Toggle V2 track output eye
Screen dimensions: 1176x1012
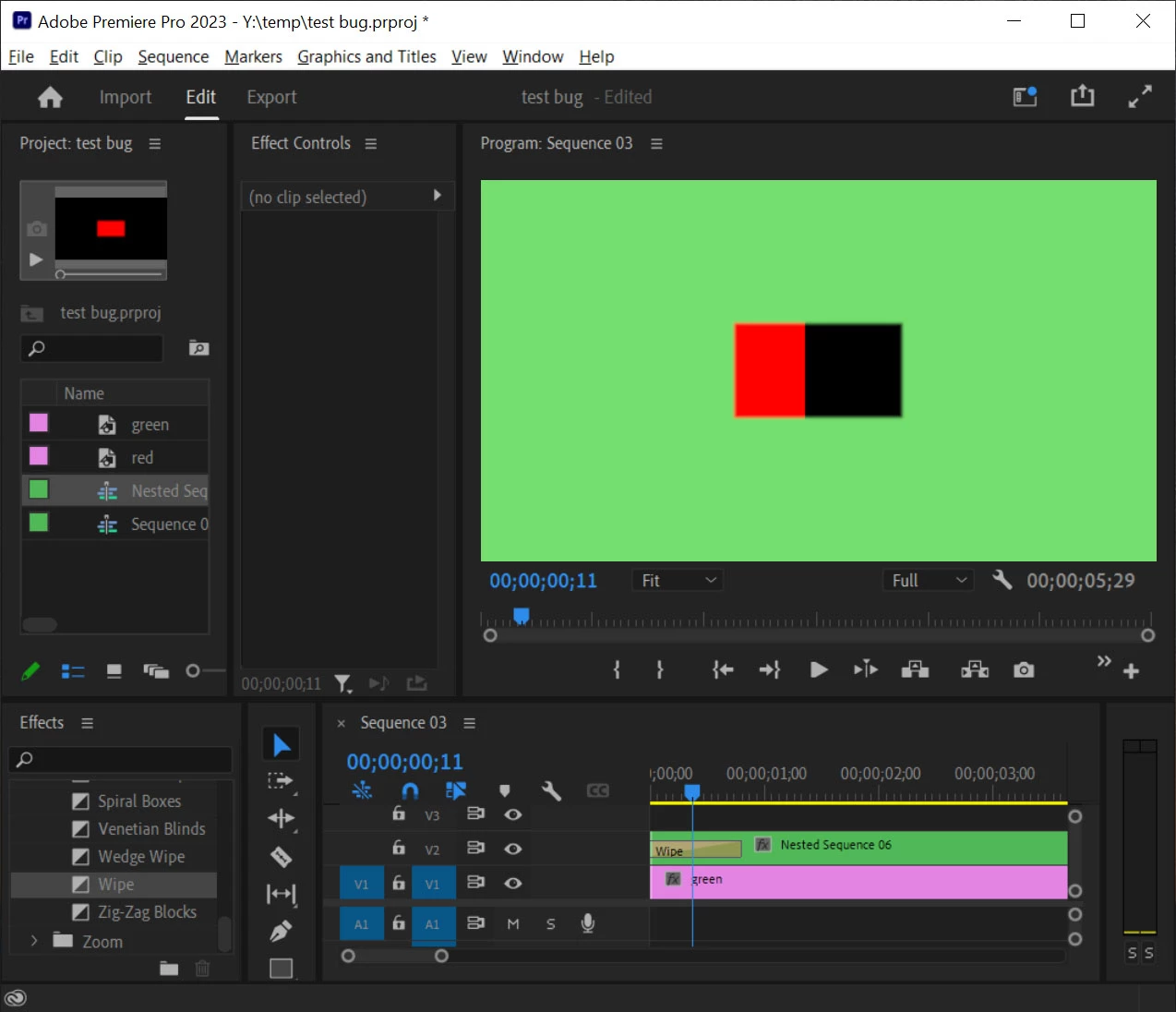coord(513,849)
